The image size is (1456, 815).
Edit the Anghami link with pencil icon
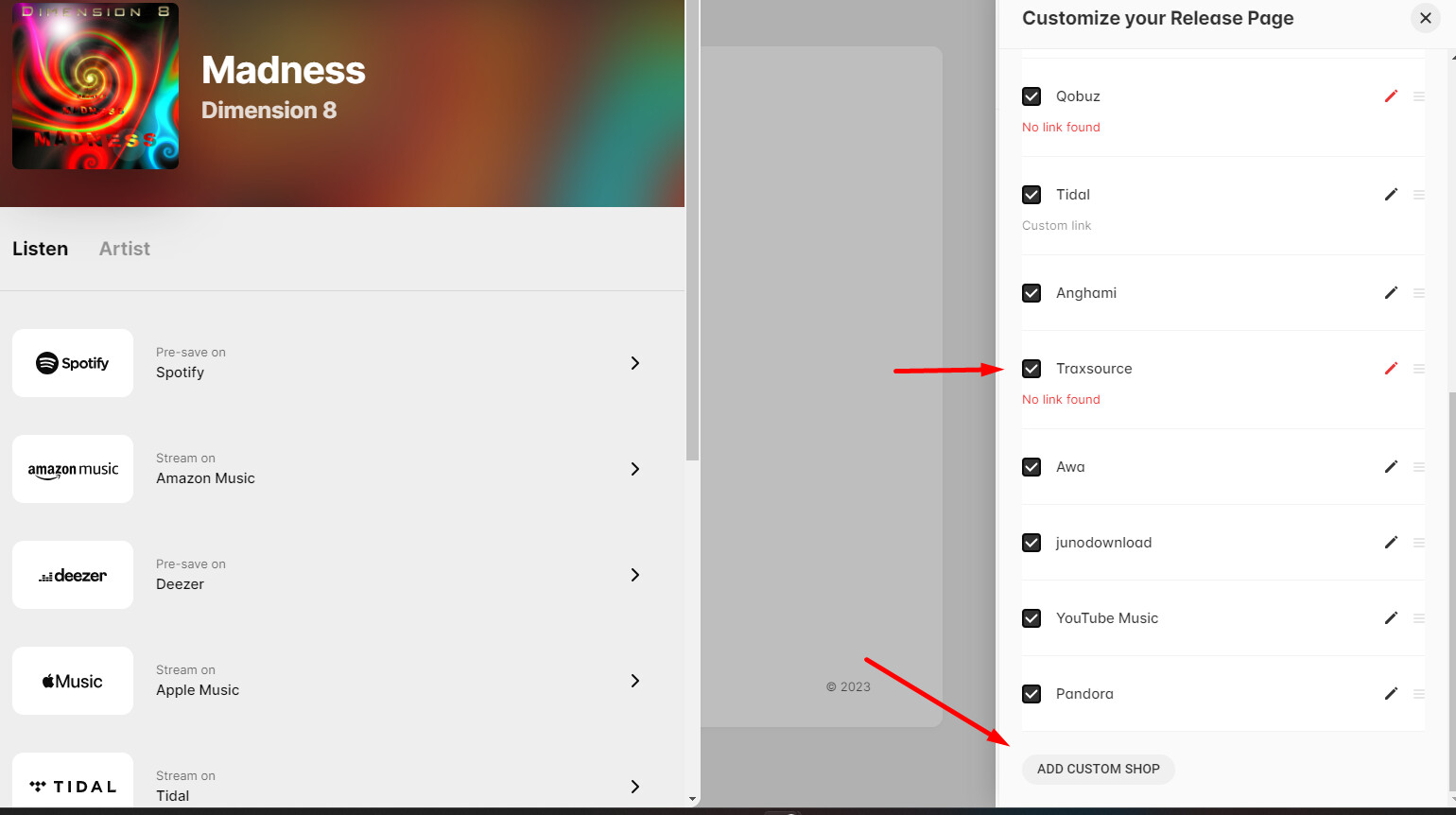1391,293
